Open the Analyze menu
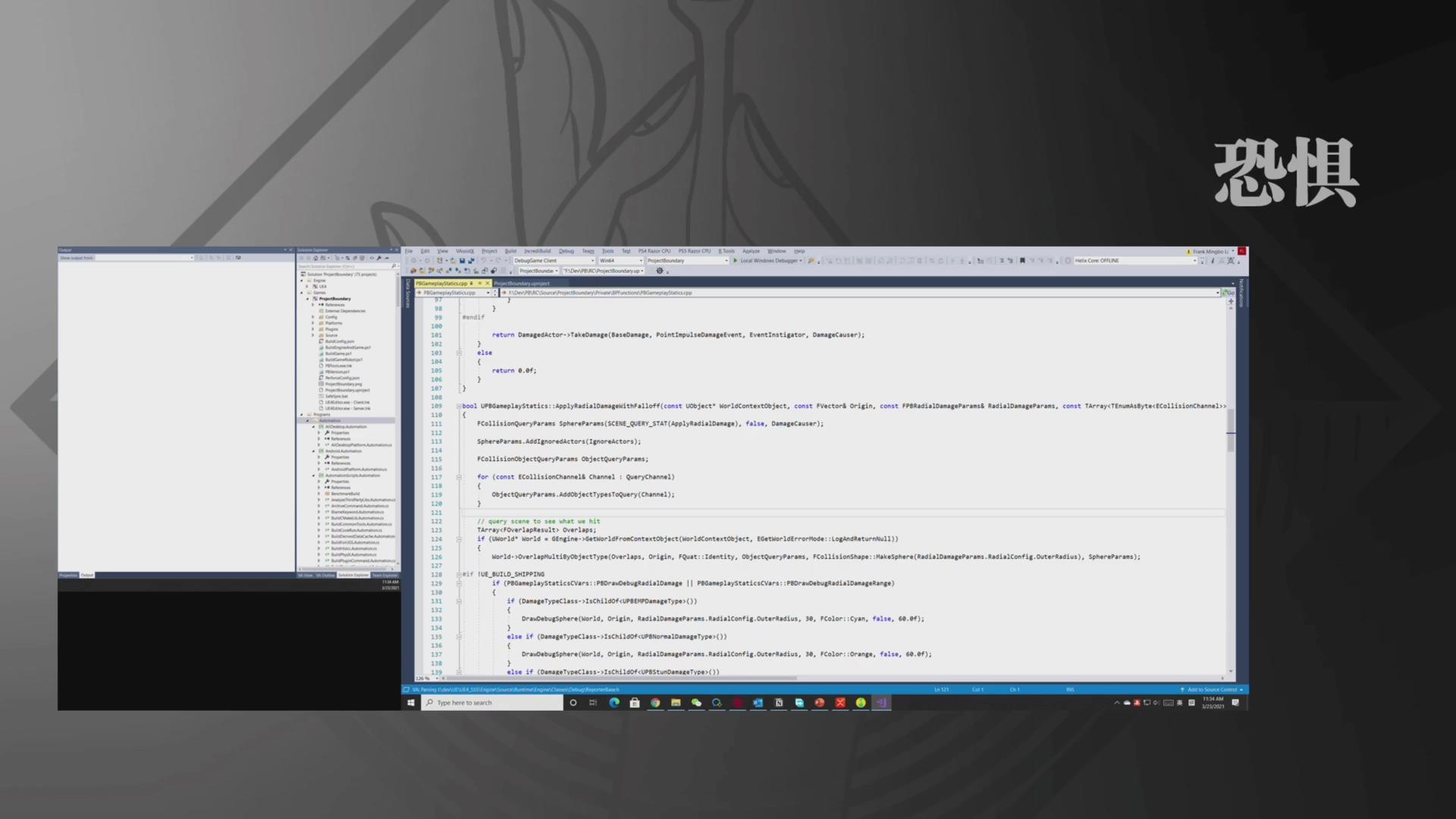The height and width of the screenshot is (819, 1456). click(x=751, y=251)
